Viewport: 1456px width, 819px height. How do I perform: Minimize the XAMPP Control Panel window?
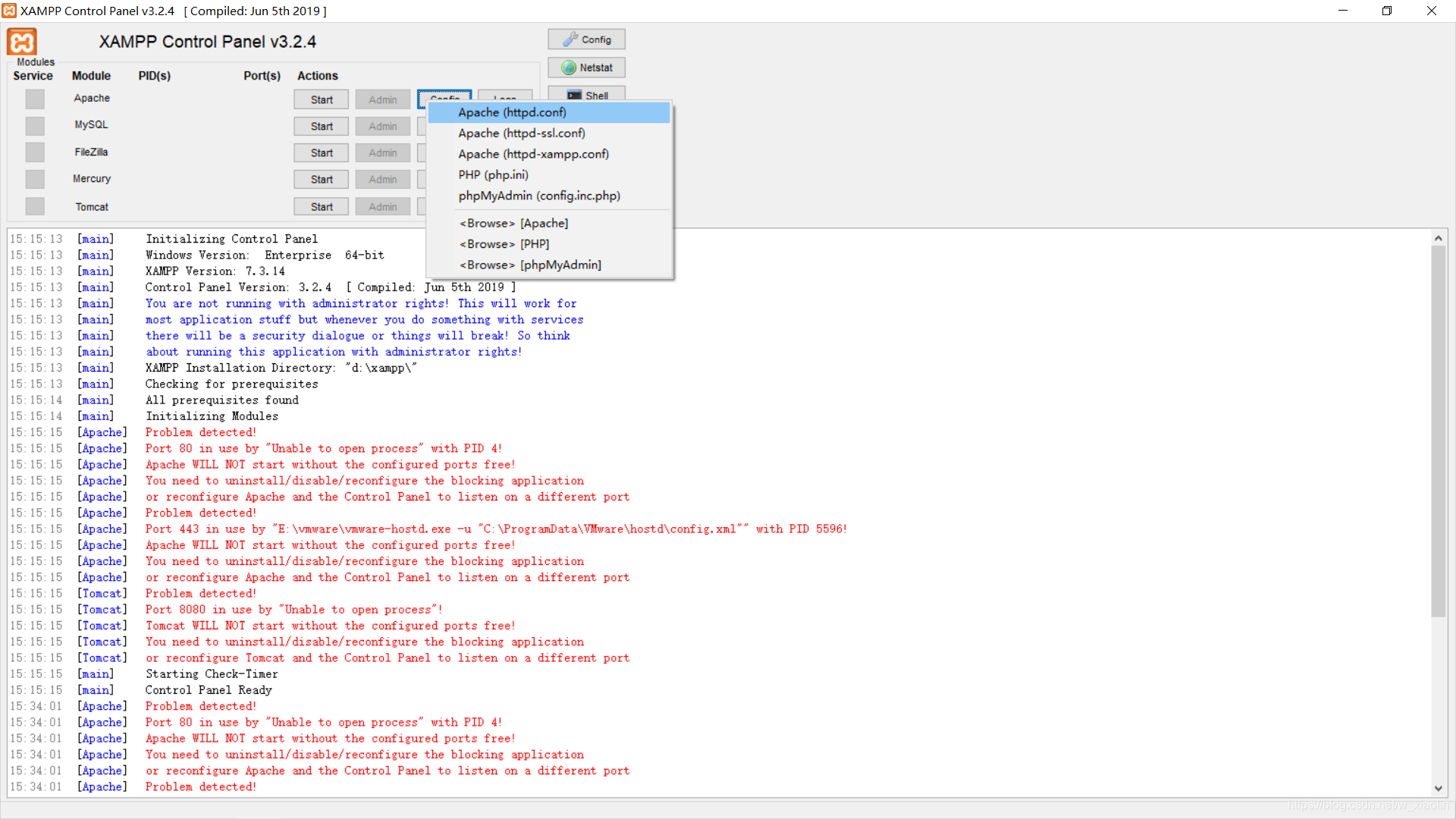(1343, 11)
